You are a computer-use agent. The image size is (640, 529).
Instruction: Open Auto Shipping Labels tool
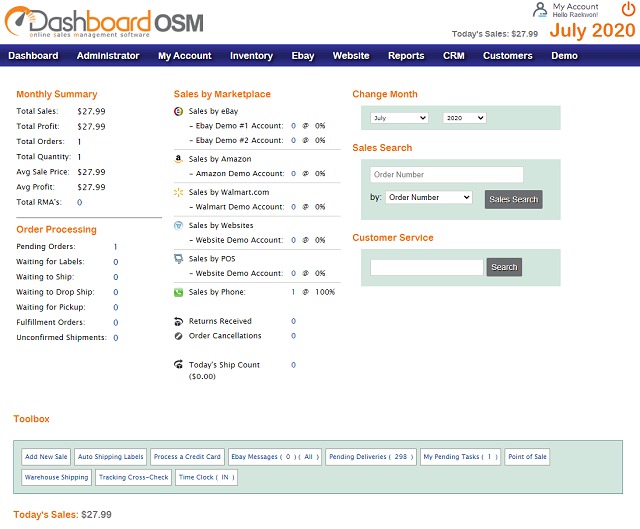tap(111, 457)
